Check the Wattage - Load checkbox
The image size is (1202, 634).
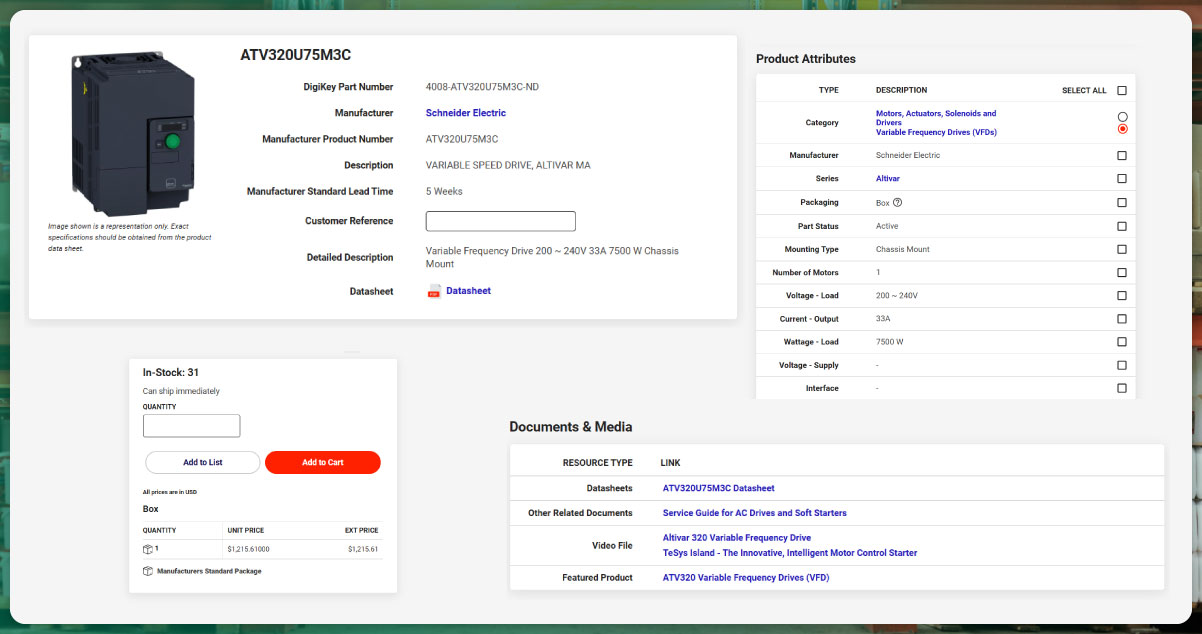[1122, 342]
